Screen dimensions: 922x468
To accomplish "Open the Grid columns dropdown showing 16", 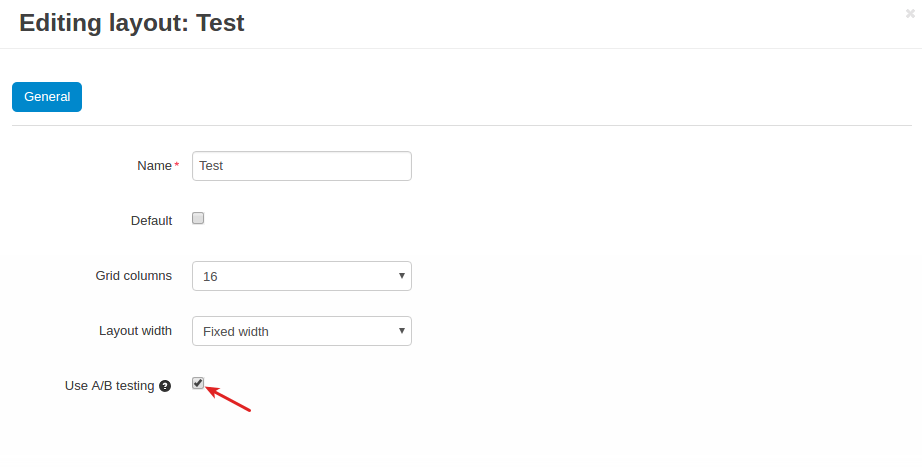I will [302, 276].
